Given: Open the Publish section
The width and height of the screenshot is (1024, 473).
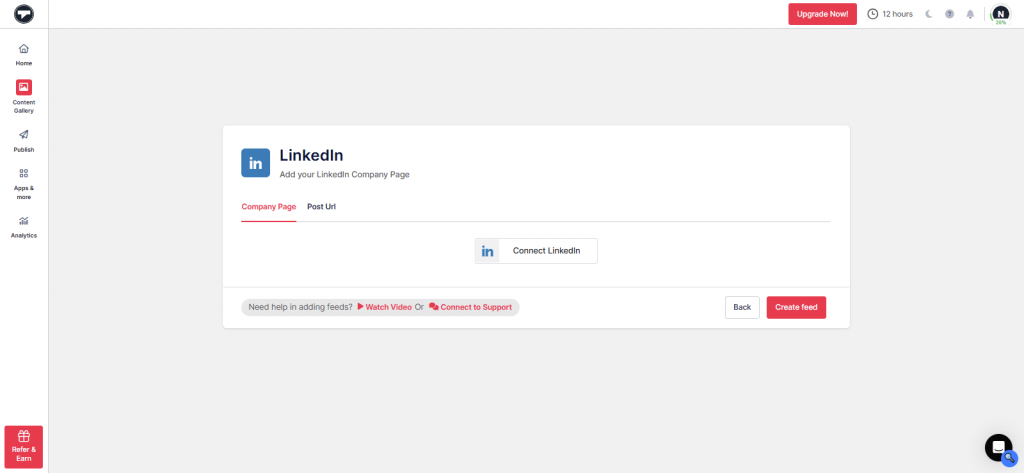Looking at the screenshot, I should (24, 141).
